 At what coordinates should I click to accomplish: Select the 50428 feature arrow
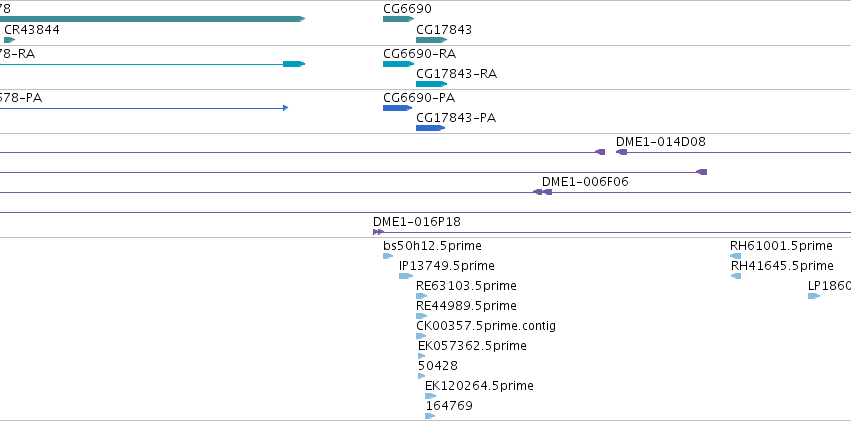tap(422, 376)
